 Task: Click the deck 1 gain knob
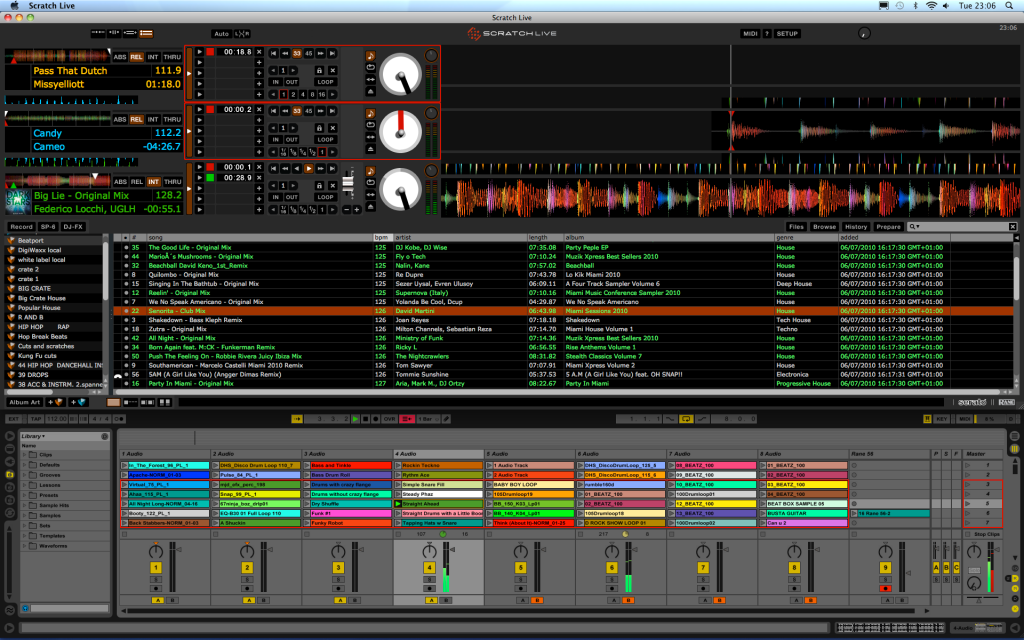click(x=430, y=55)
